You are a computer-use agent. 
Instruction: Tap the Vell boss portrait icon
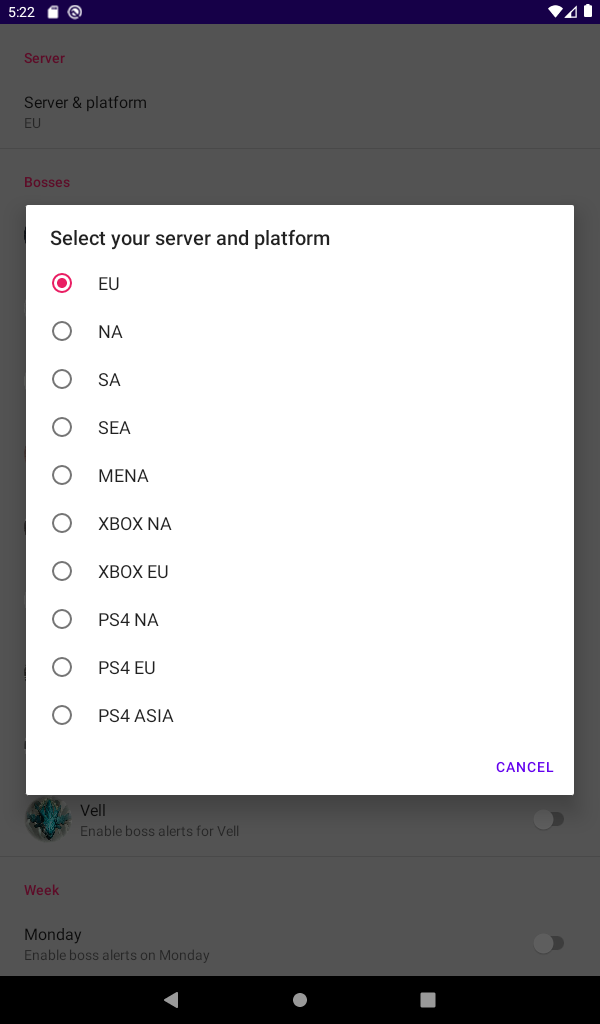click(48, 818)
